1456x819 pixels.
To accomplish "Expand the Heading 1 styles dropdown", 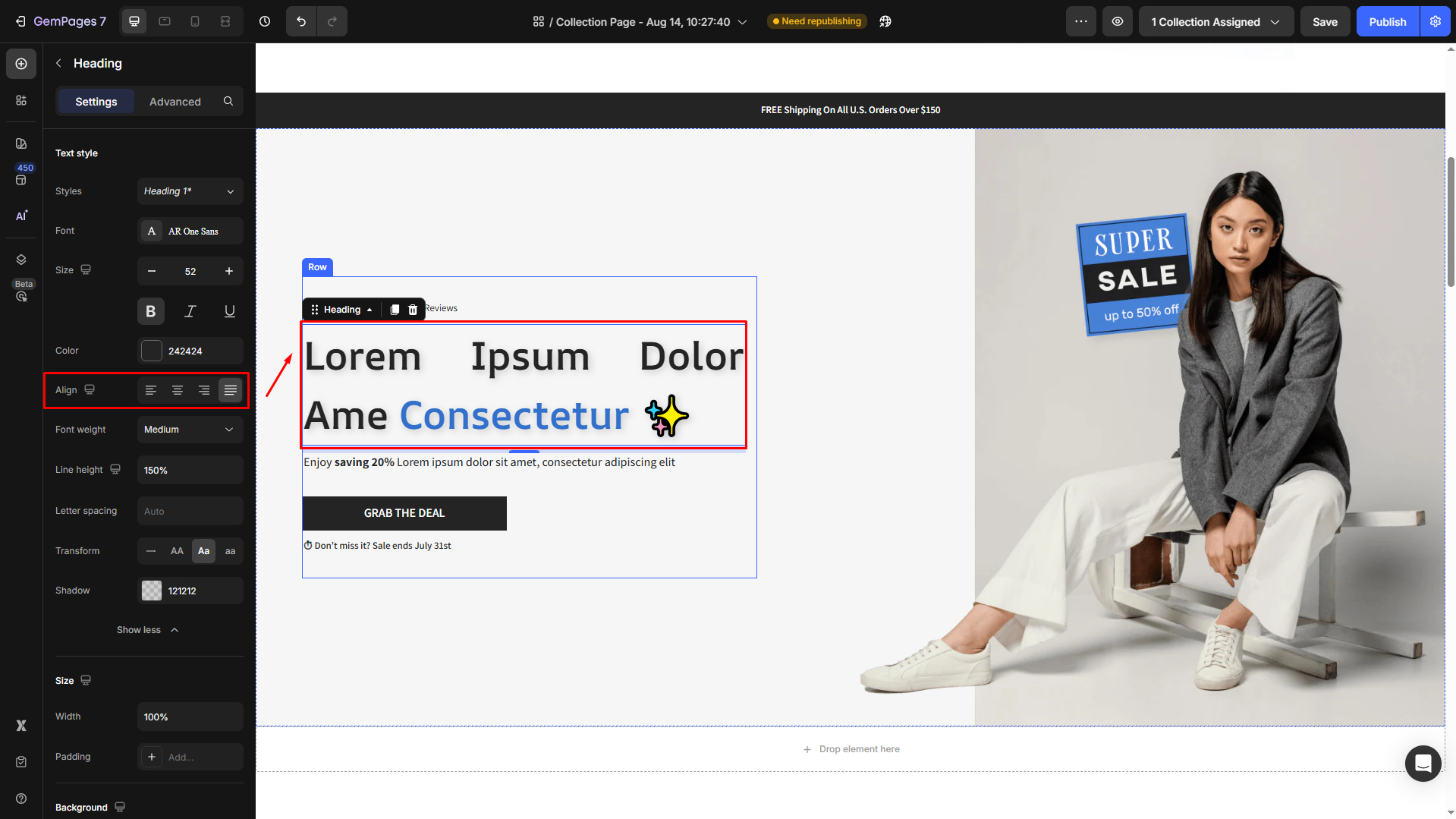I will click(190, 191).
